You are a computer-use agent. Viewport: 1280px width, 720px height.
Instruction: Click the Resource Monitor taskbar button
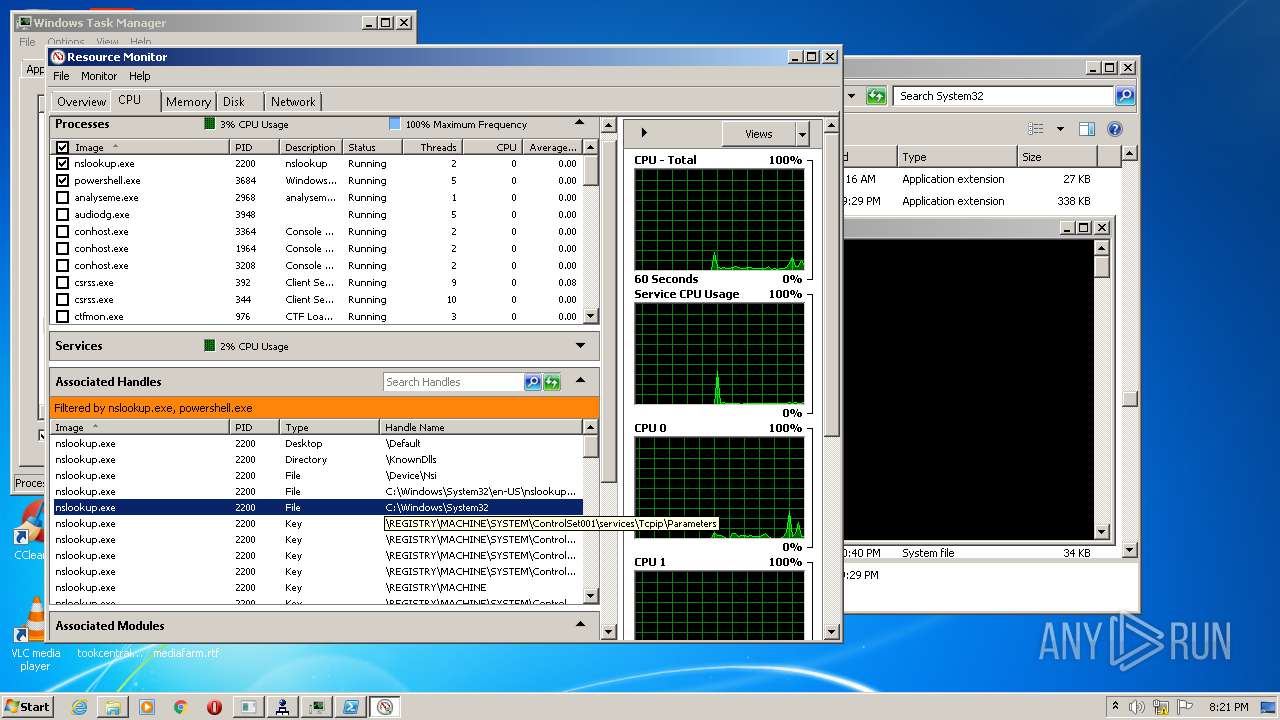384,707
